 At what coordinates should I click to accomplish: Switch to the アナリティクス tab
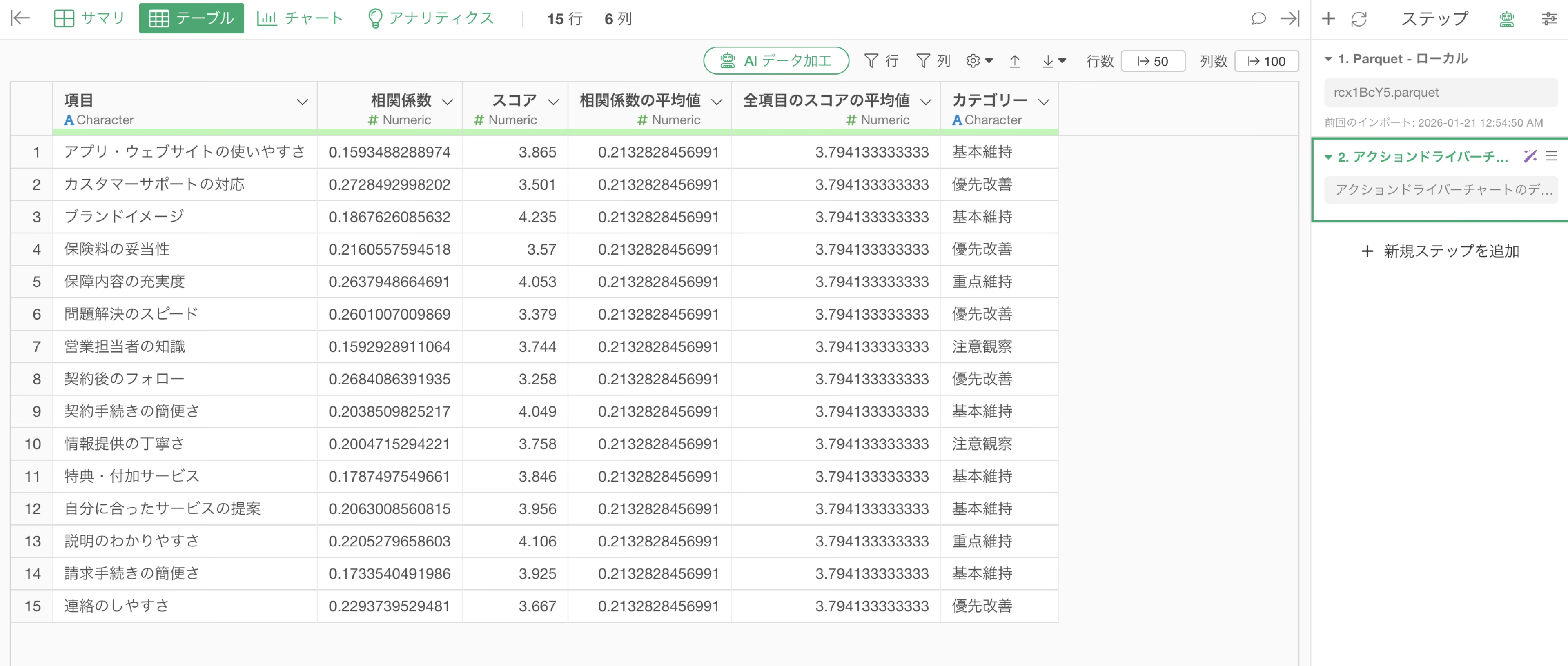click(431, 18)
